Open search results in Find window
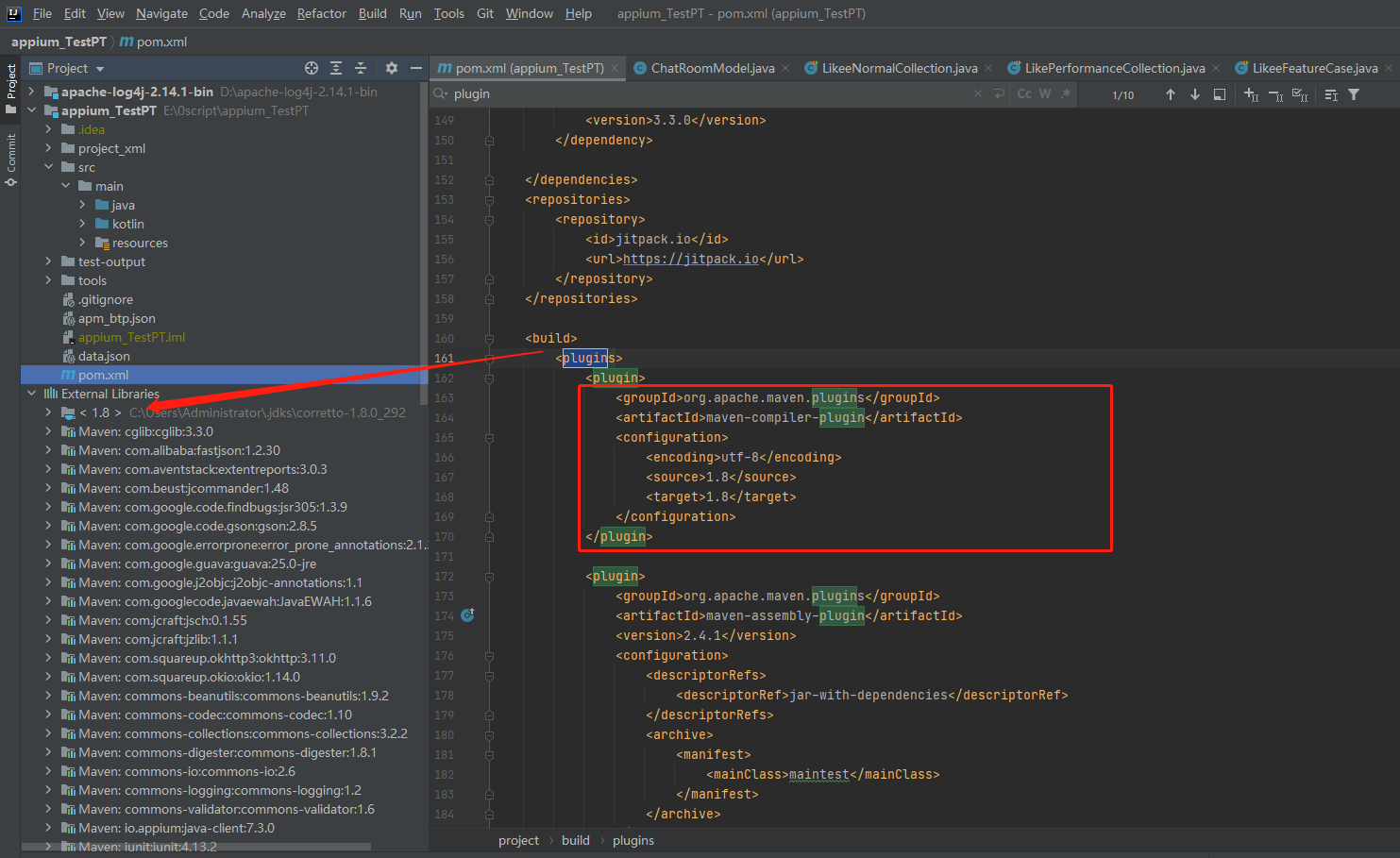Image resolution: width=1400 pixels, height=858 pixels. (x=1220, y=94)
